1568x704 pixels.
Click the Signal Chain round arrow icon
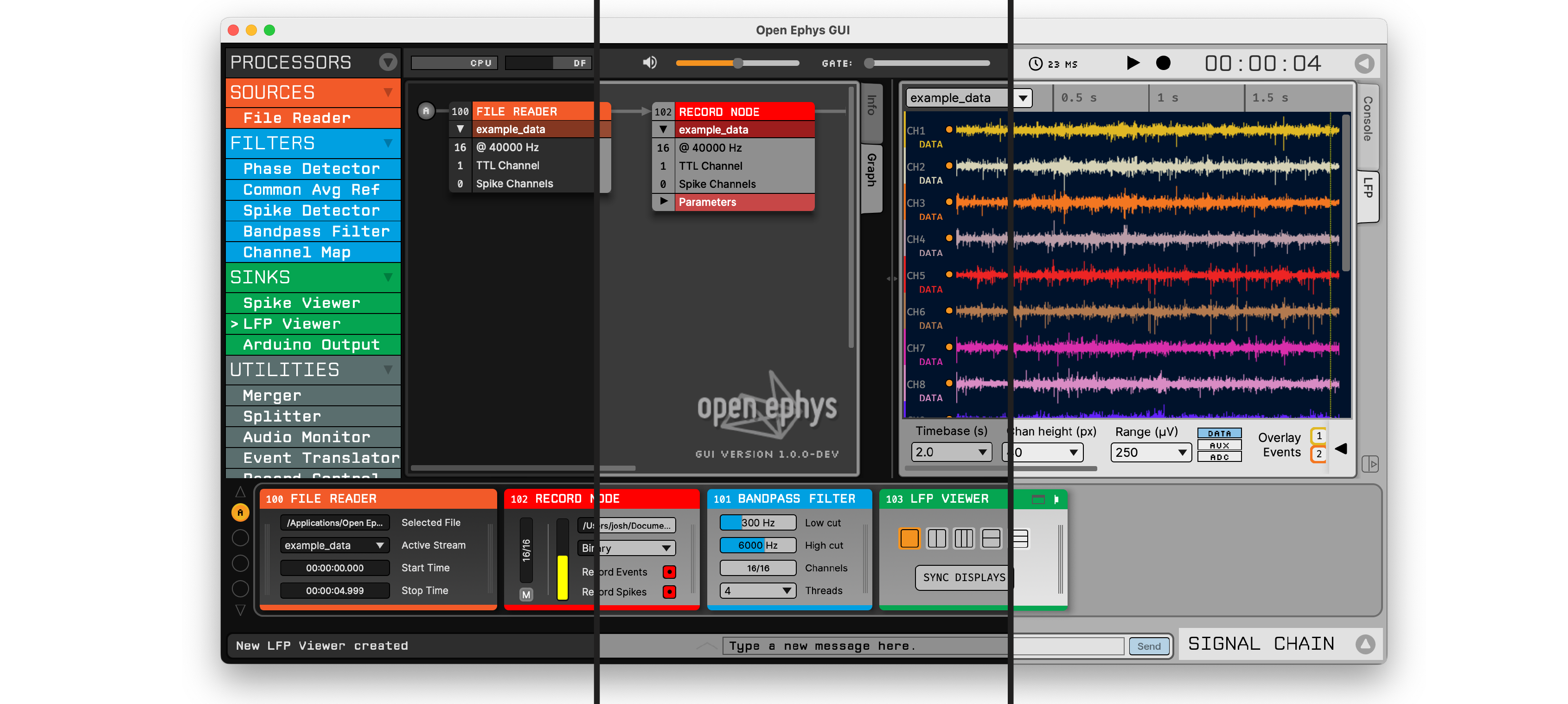click(1365, 644)
